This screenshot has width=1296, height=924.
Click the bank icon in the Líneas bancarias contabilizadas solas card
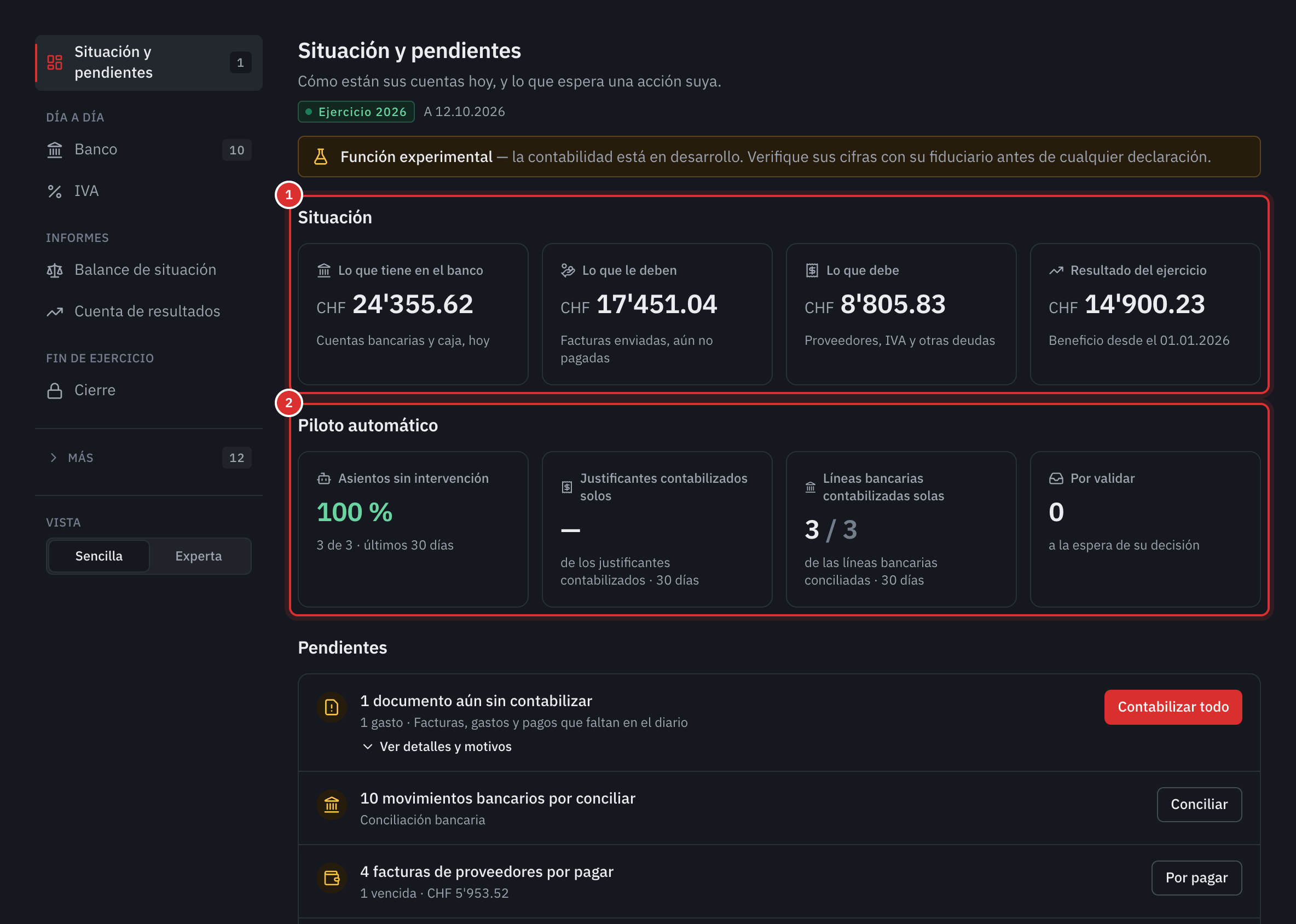click(810, 487)
